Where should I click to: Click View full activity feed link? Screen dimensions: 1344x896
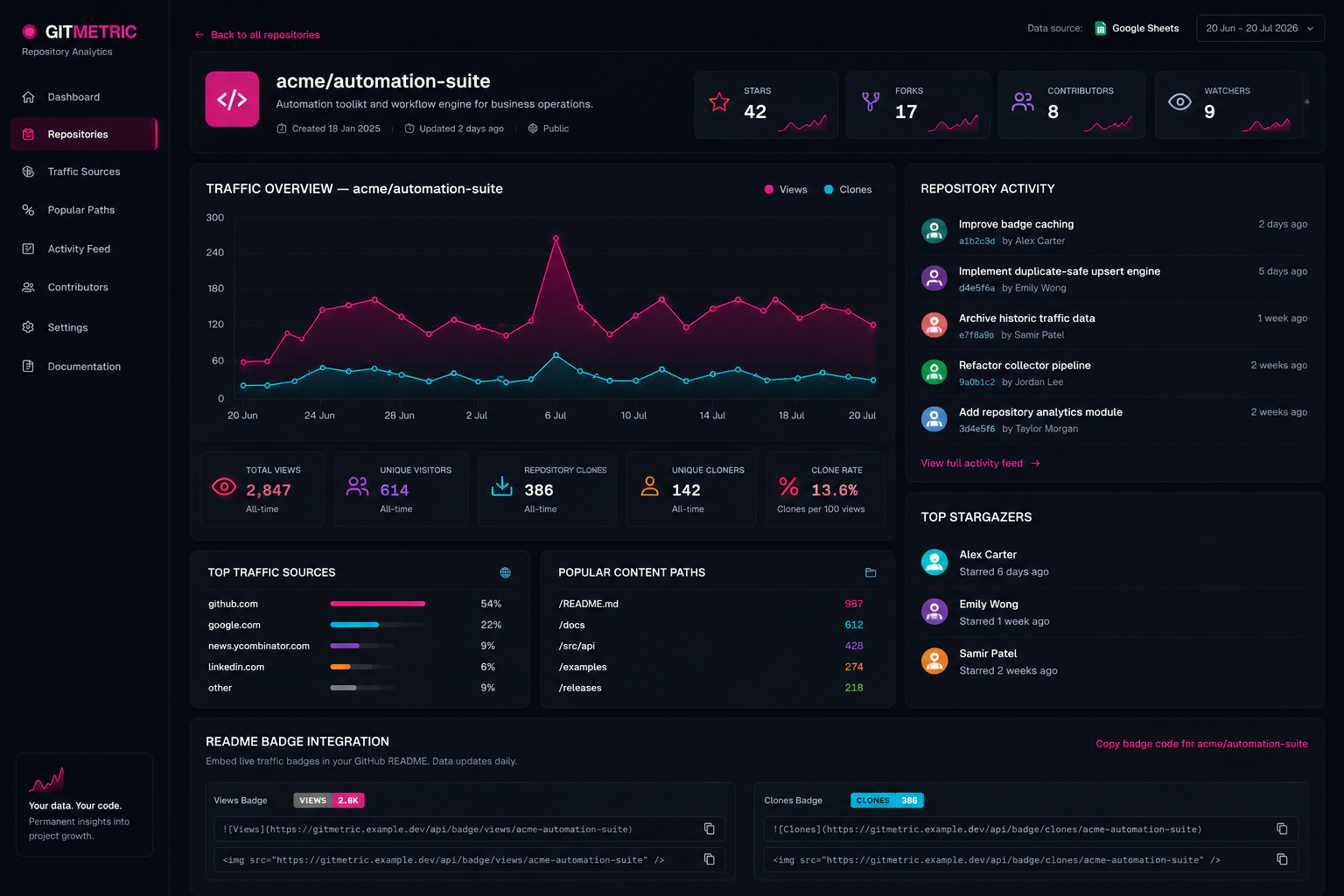(x=980, y=463)
